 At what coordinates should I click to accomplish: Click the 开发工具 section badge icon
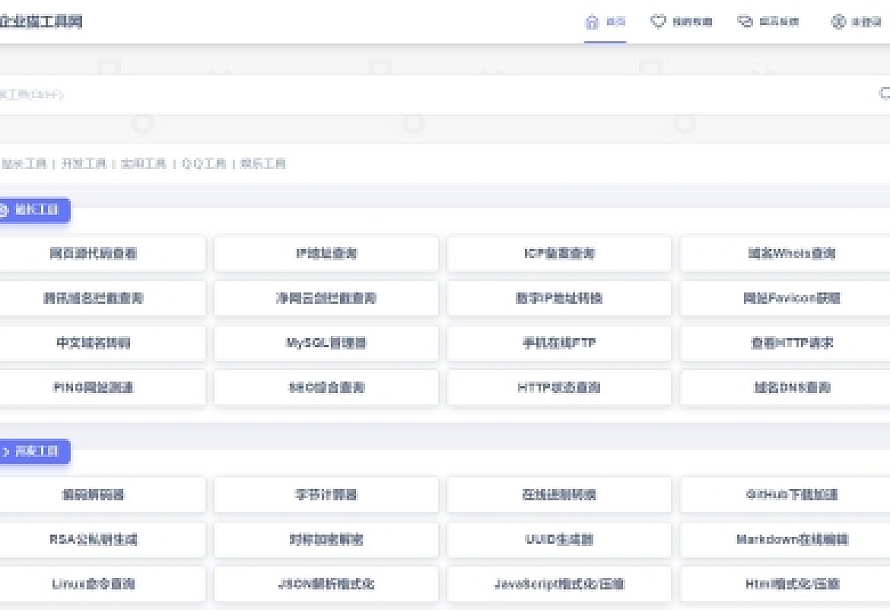point(3,452)
